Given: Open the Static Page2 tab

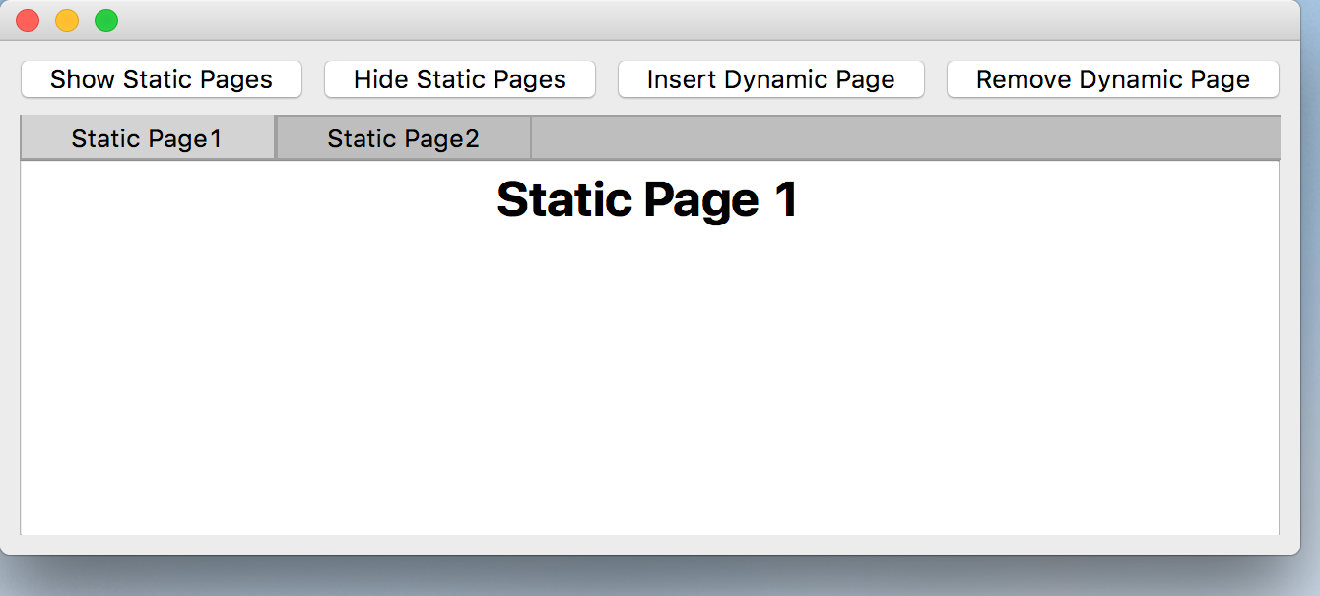Looking at the screenshot, I should click(403, 138).
